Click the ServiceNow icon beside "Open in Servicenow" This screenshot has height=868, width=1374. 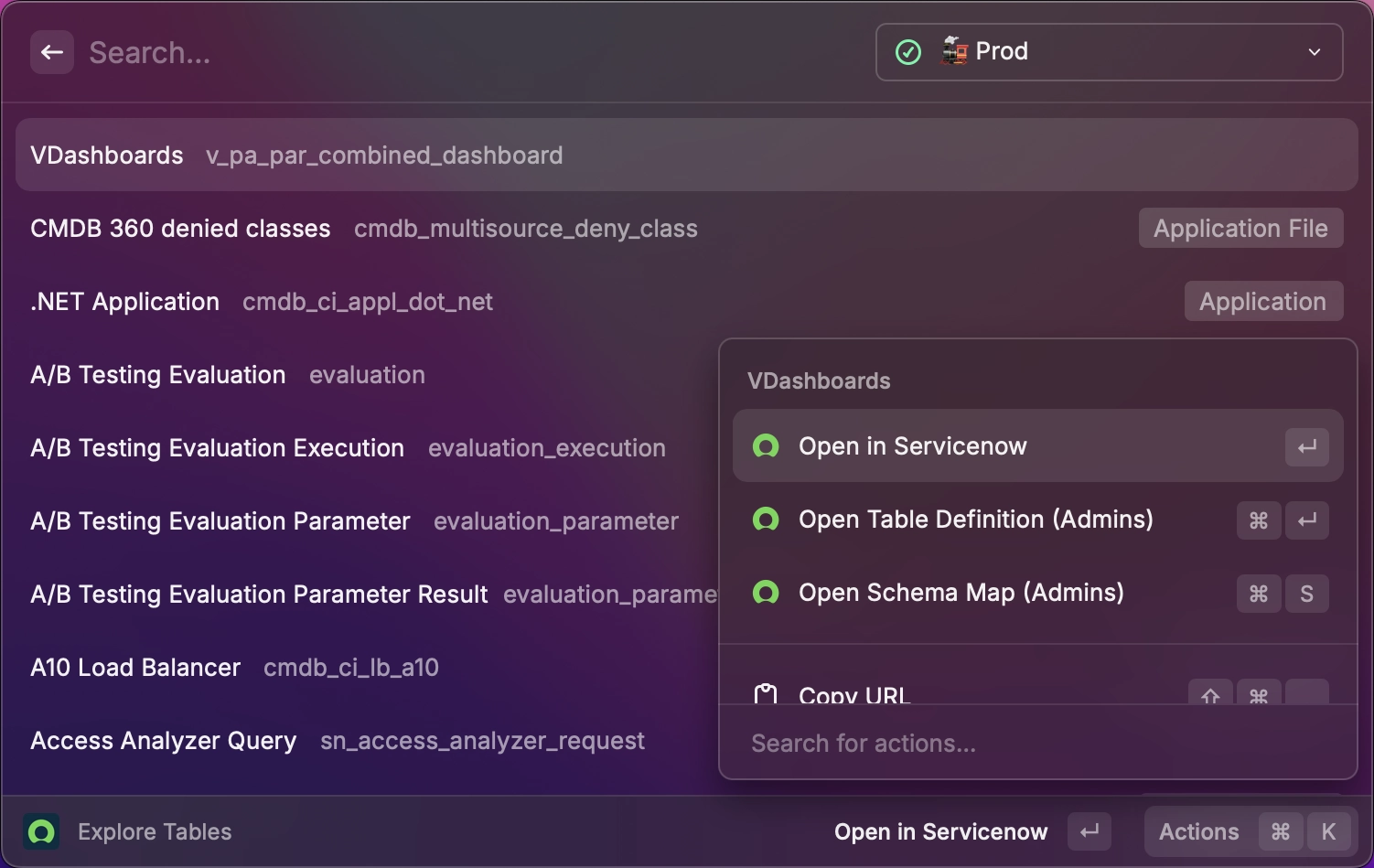(x=767, y=446)
